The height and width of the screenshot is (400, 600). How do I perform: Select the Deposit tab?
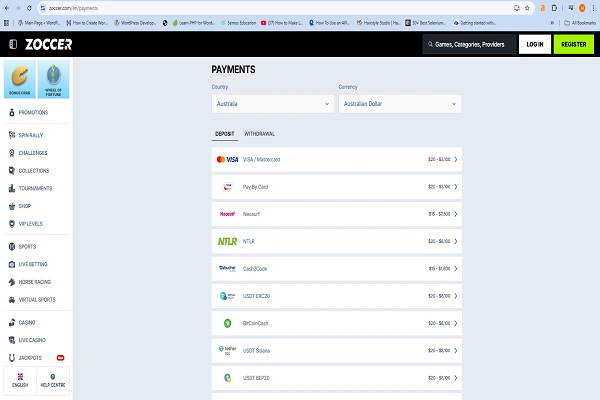[225, 134]
